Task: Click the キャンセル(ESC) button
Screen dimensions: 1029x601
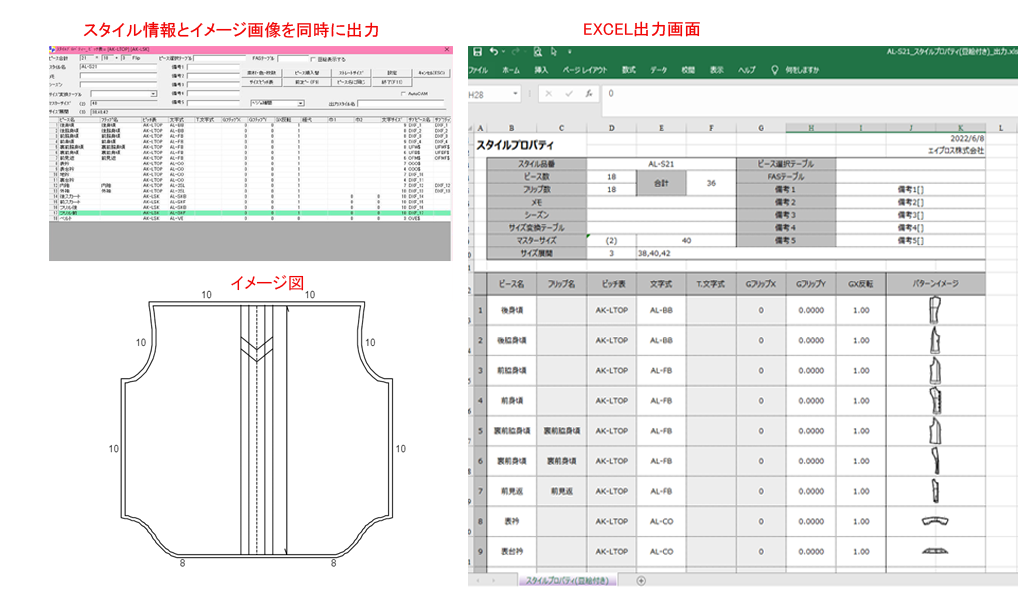Action: tap(432, 73)
